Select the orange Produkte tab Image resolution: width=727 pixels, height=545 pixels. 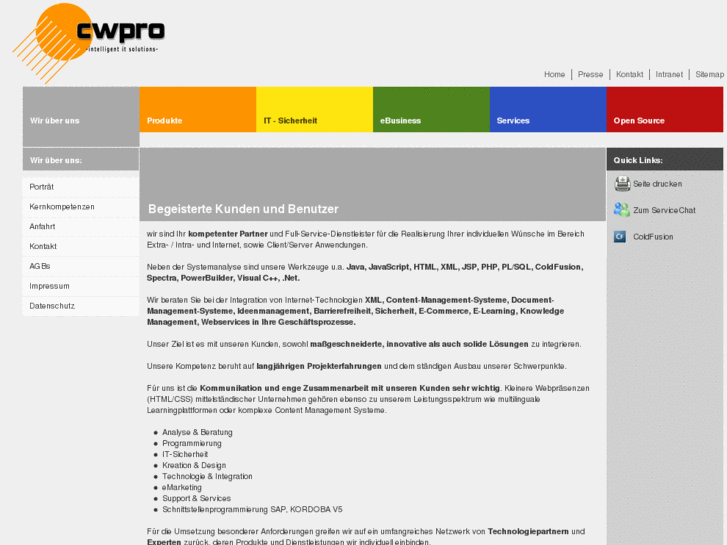point(198,109)
